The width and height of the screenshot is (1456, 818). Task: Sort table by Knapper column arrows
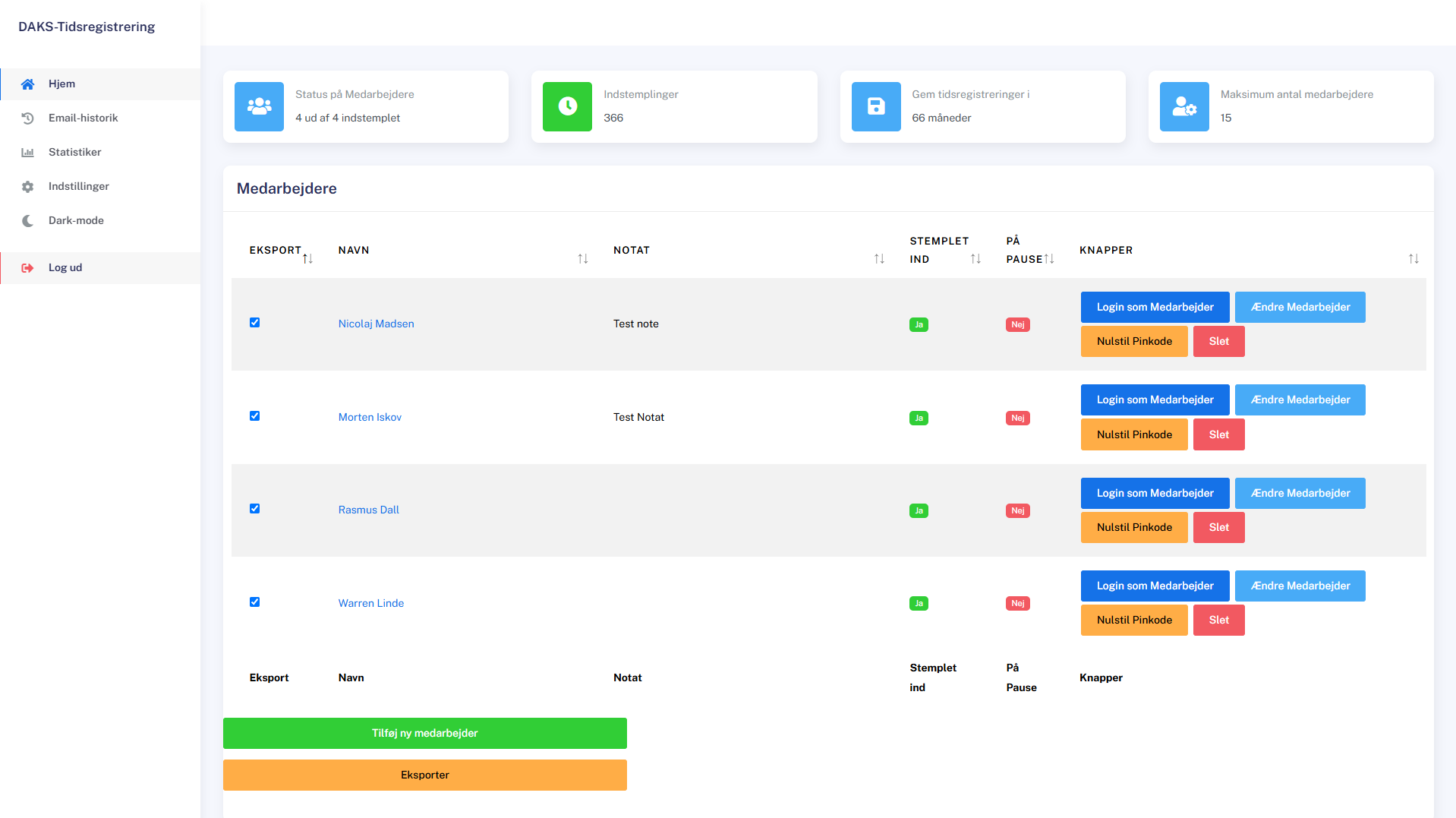pos(1413,259)
